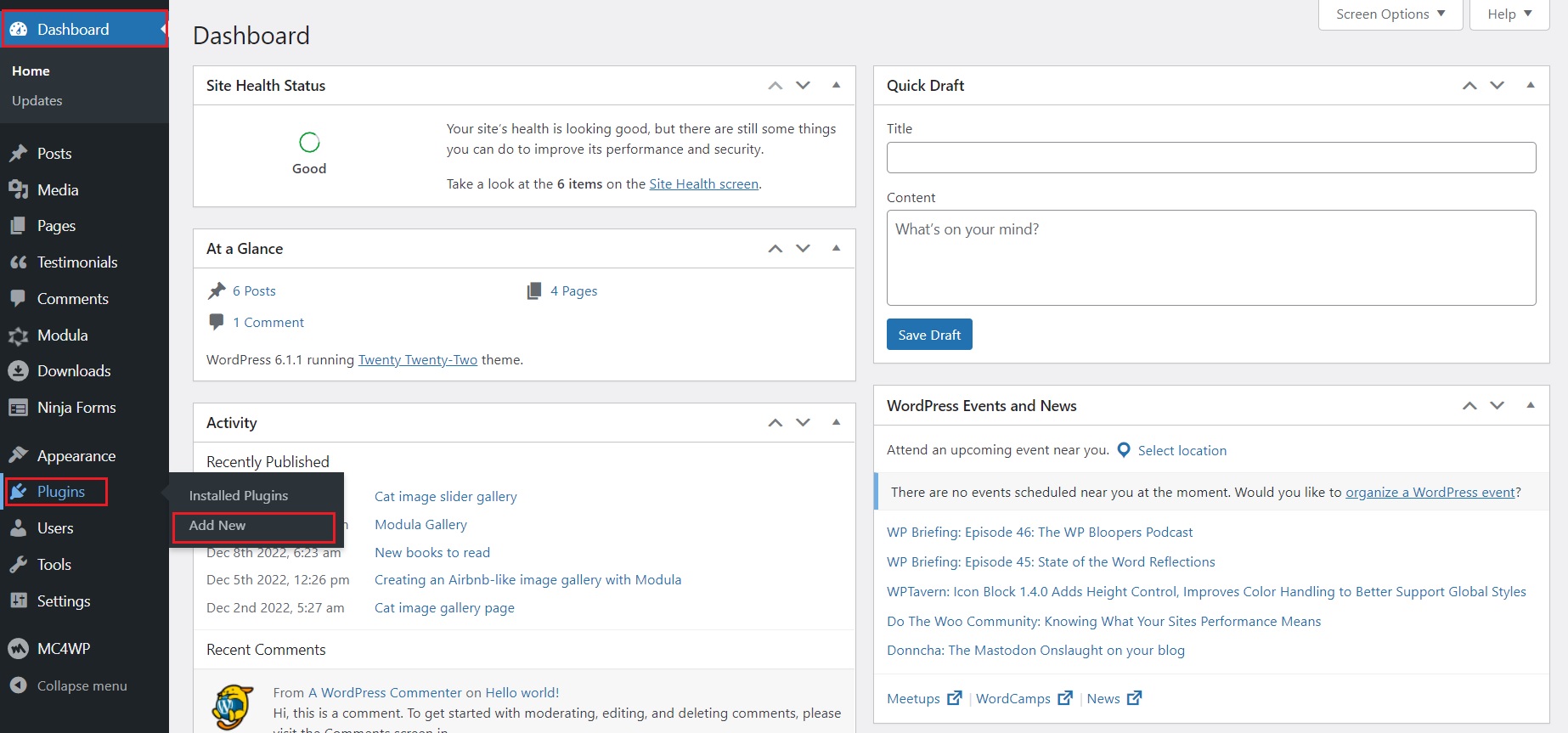This screenshot has height=733, width=1568.
Task: Open the Screen Options dropdown
Action: [x=1390, y=14]
